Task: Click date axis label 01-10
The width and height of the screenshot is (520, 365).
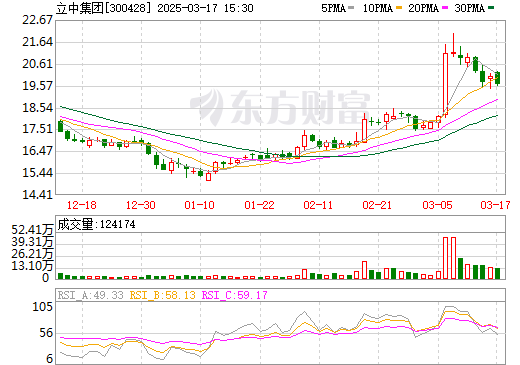Action: click(x=200, y=205)
